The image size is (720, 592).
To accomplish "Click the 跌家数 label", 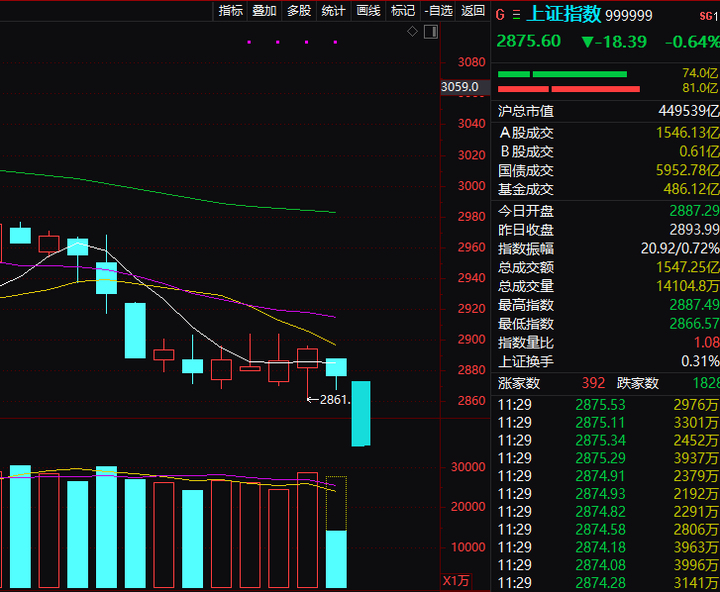I will [x=638, y=383].
